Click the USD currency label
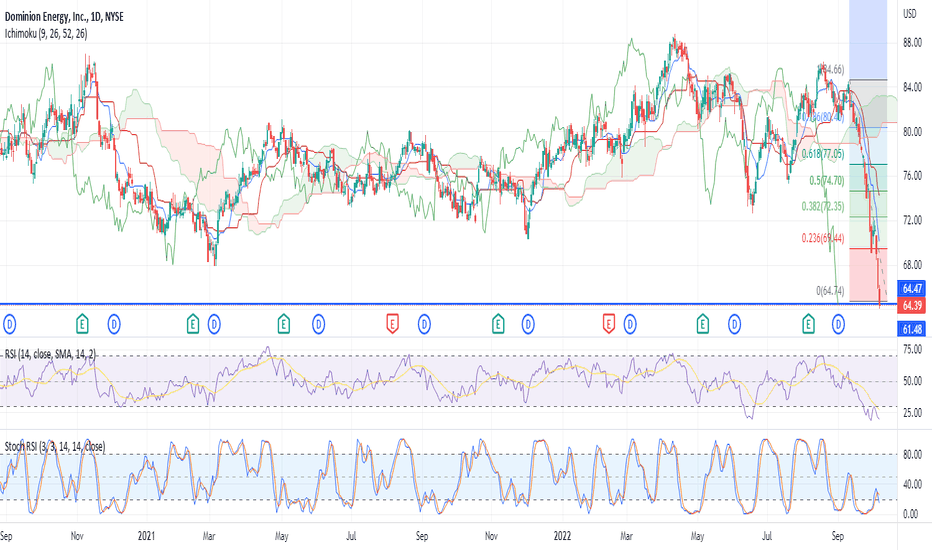 point(910,14)
